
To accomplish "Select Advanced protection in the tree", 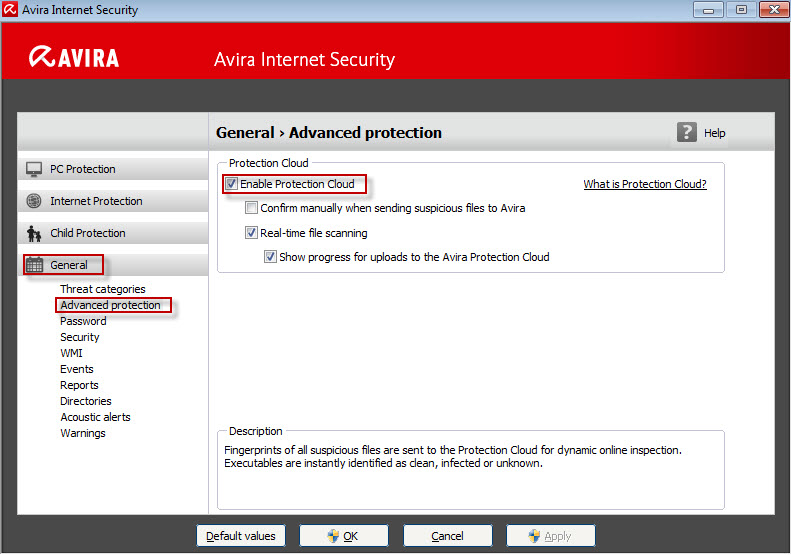I will pyautogui.click(x=110, y=305).
